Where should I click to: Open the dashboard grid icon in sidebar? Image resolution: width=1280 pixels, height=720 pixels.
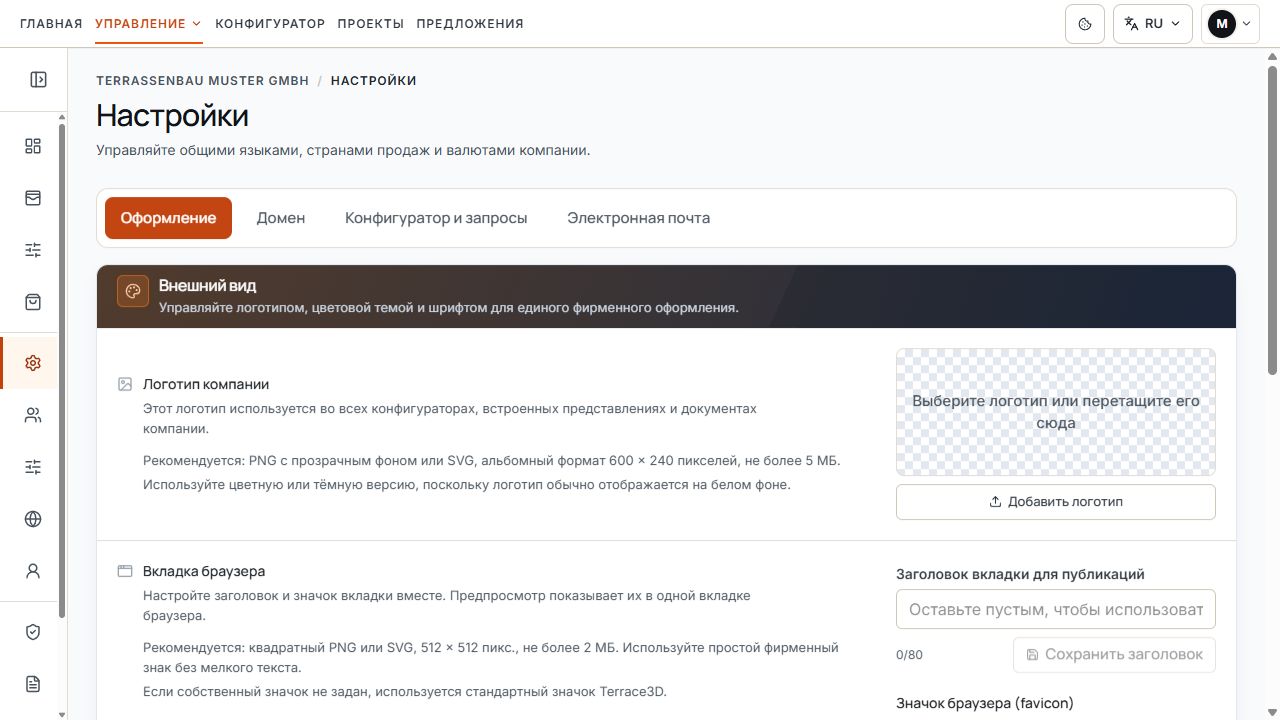(x=33, y=146)
